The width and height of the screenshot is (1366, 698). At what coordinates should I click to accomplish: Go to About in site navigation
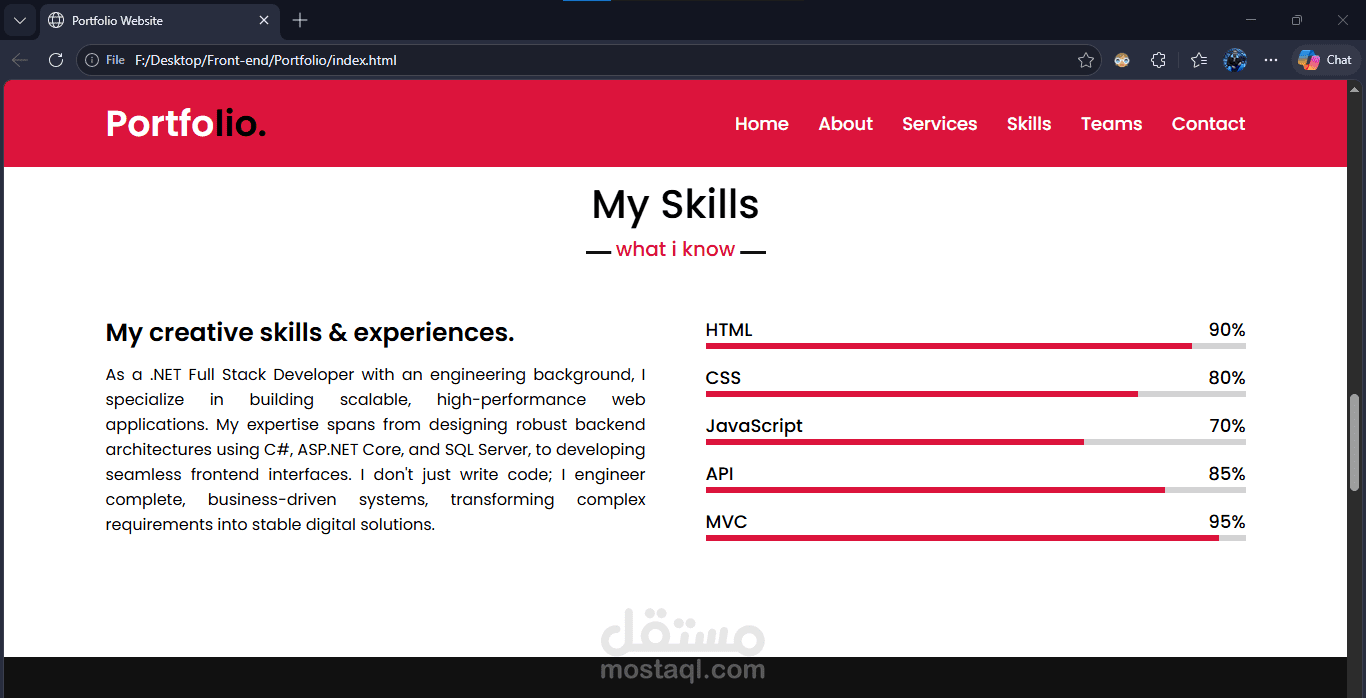tap(846, 124)
